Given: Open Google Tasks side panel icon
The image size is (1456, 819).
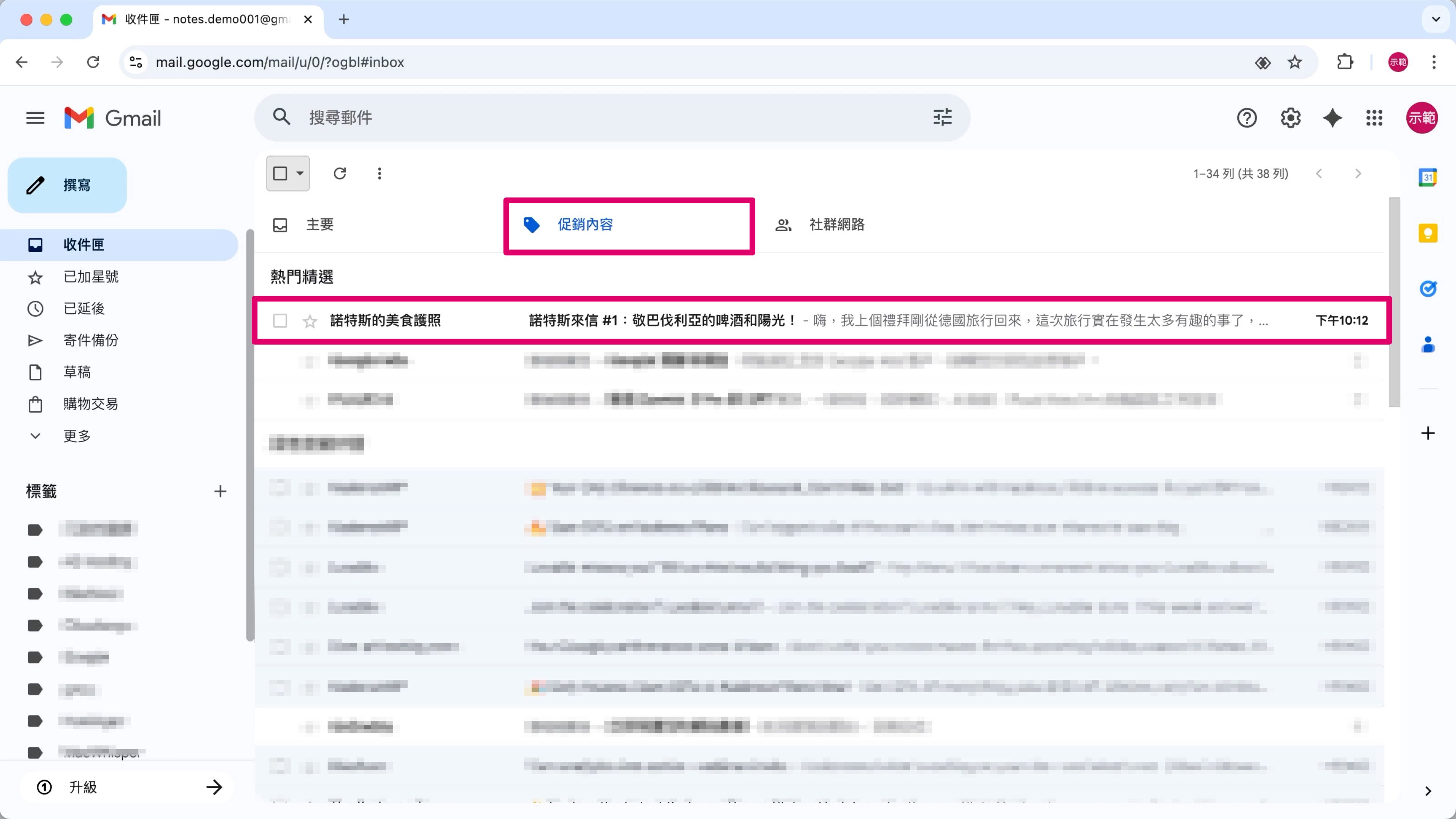Looking at the screenshot, I should (x=1428, y=288).
